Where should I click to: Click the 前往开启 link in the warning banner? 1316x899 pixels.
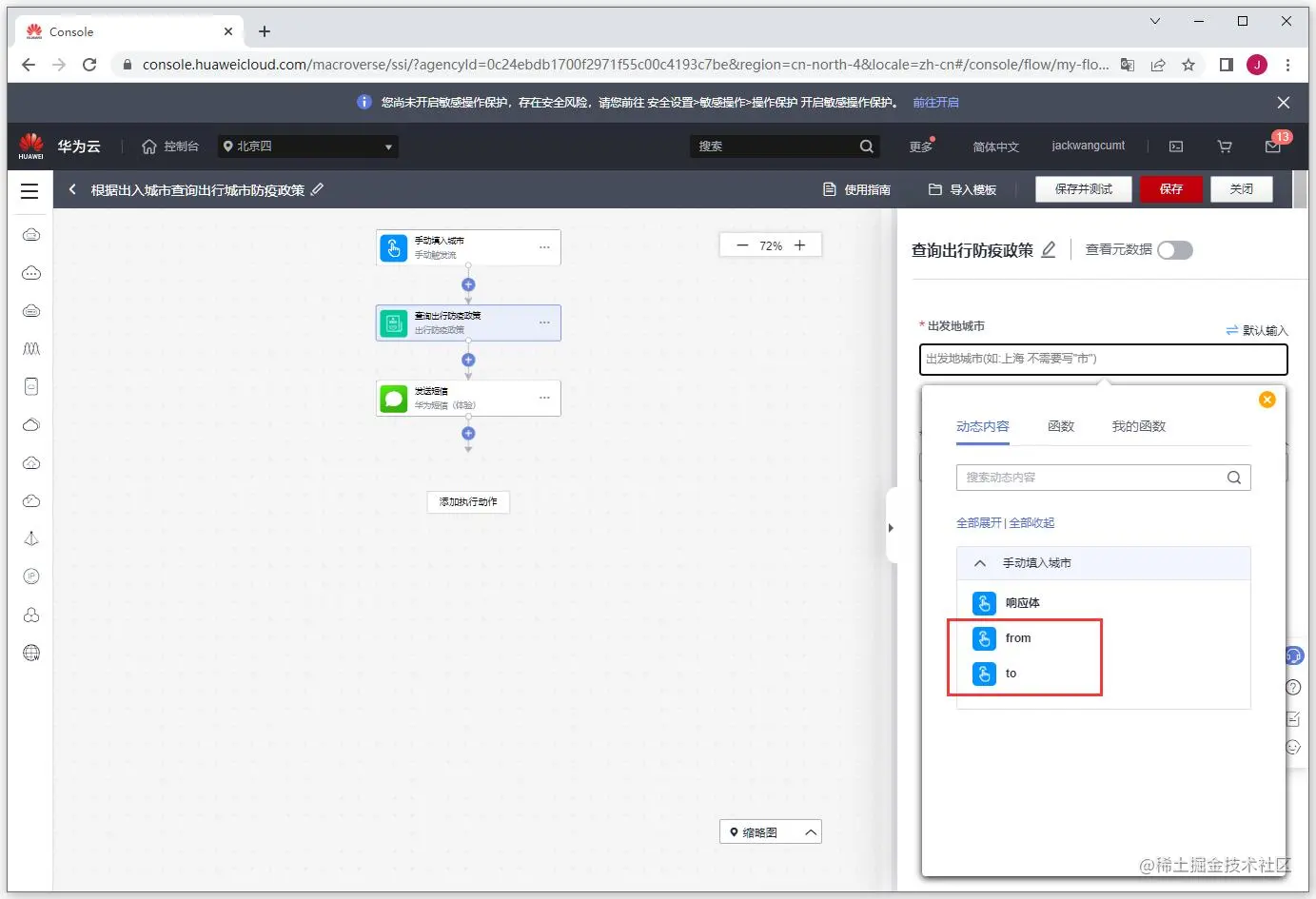tap(935, 103)
